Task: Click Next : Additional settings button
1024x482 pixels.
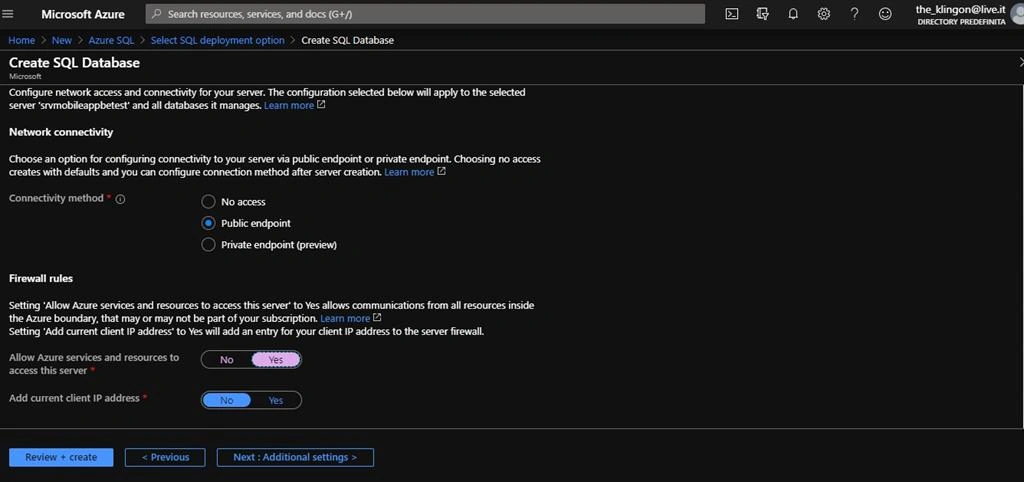Action: [295, 457]
